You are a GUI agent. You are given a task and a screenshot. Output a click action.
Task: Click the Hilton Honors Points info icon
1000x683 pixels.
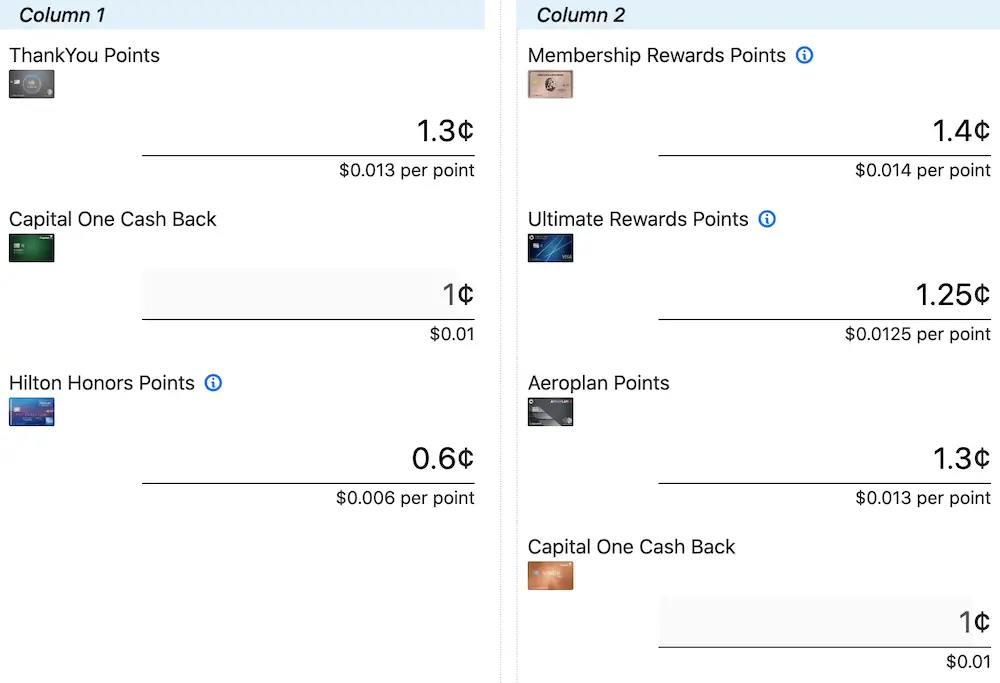click(213, 383)
